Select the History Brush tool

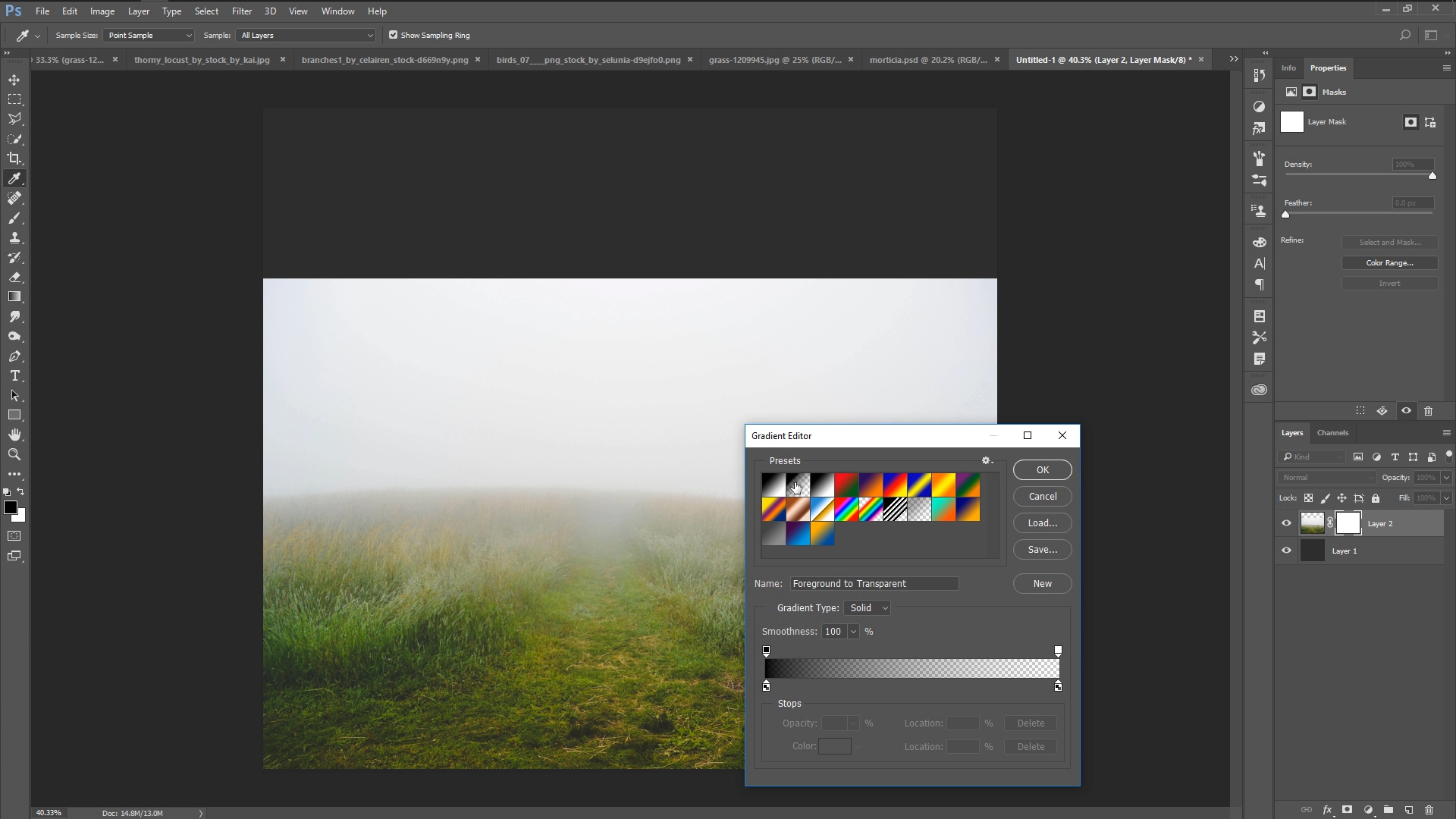pos(14,258)
